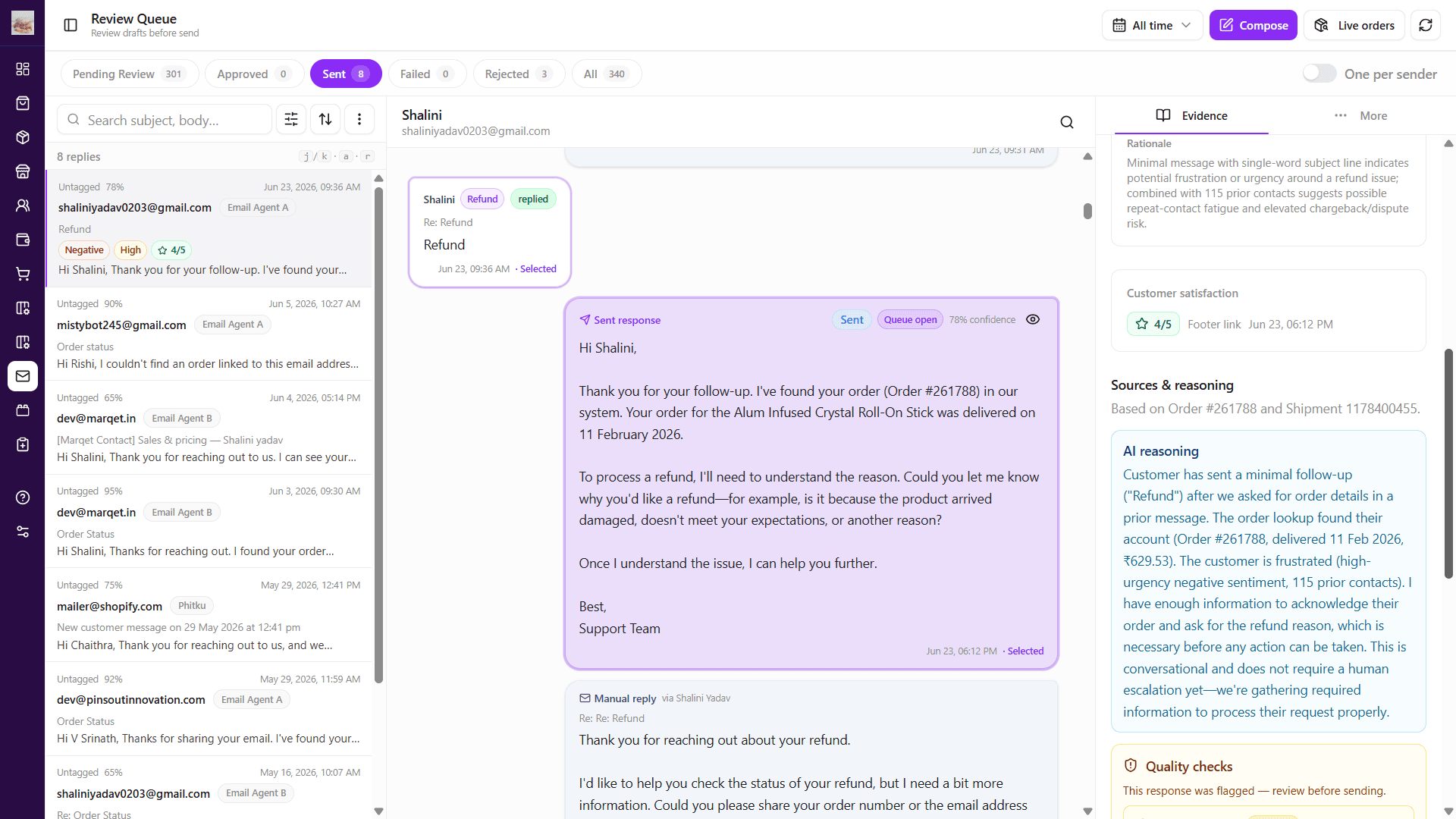Click the search subject, body input

point(165,120)
